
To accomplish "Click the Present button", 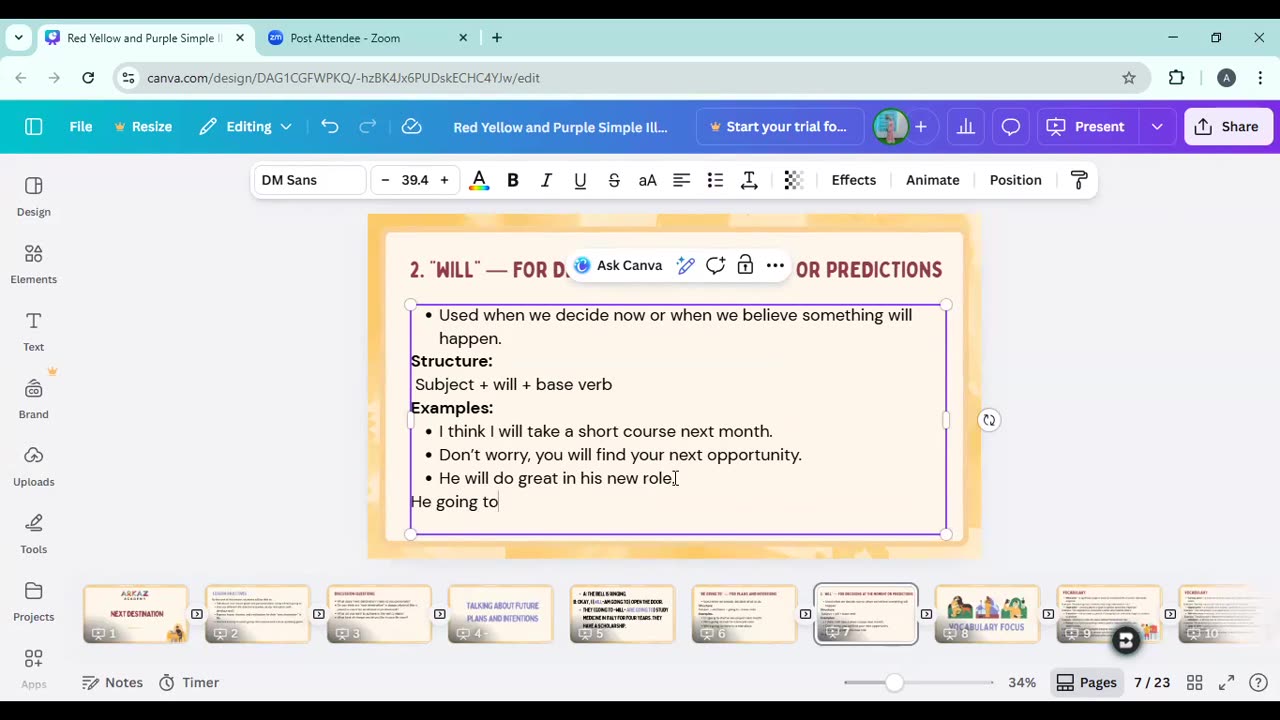I will (x=1087, y=127).
